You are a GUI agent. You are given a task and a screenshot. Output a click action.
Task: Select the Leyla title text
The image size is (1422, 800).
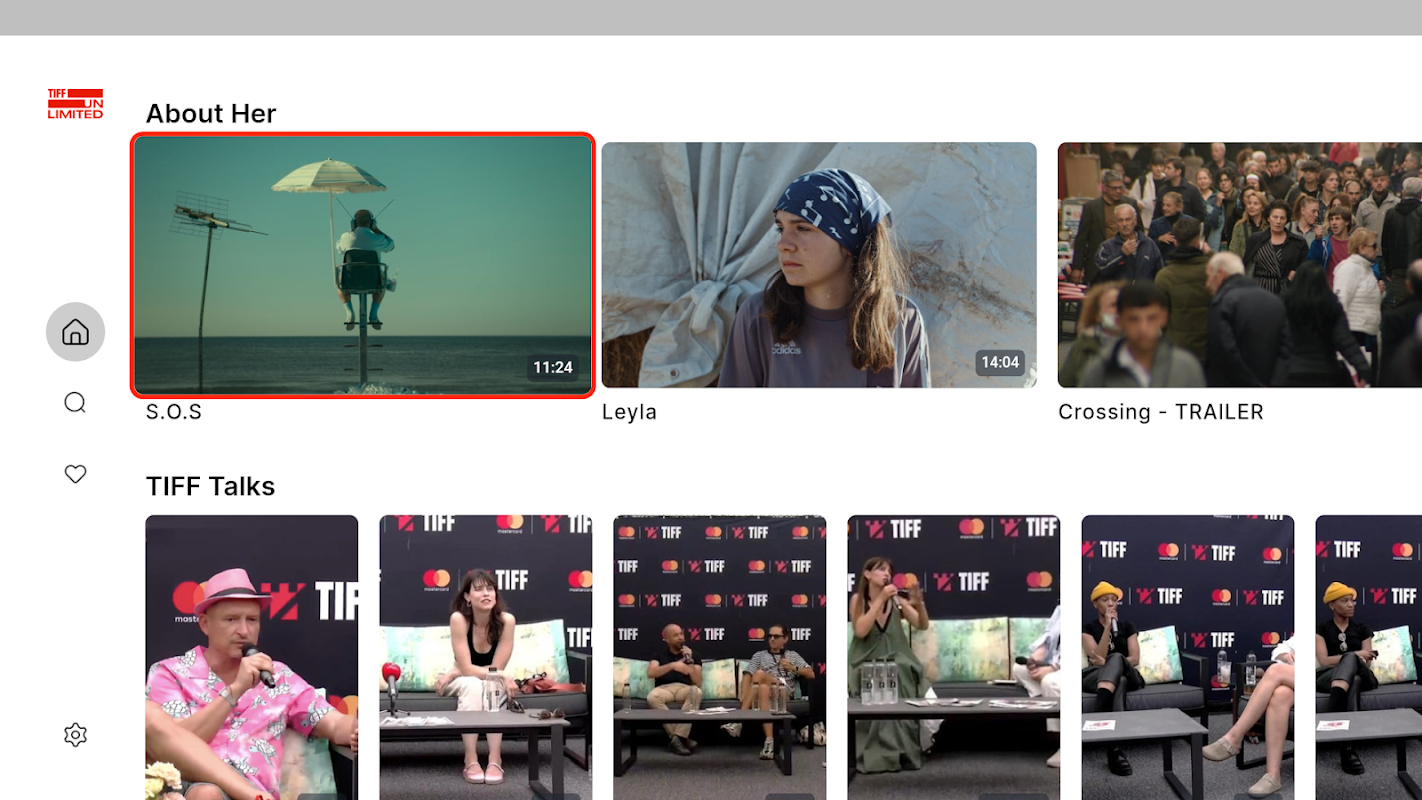point(629,412)
